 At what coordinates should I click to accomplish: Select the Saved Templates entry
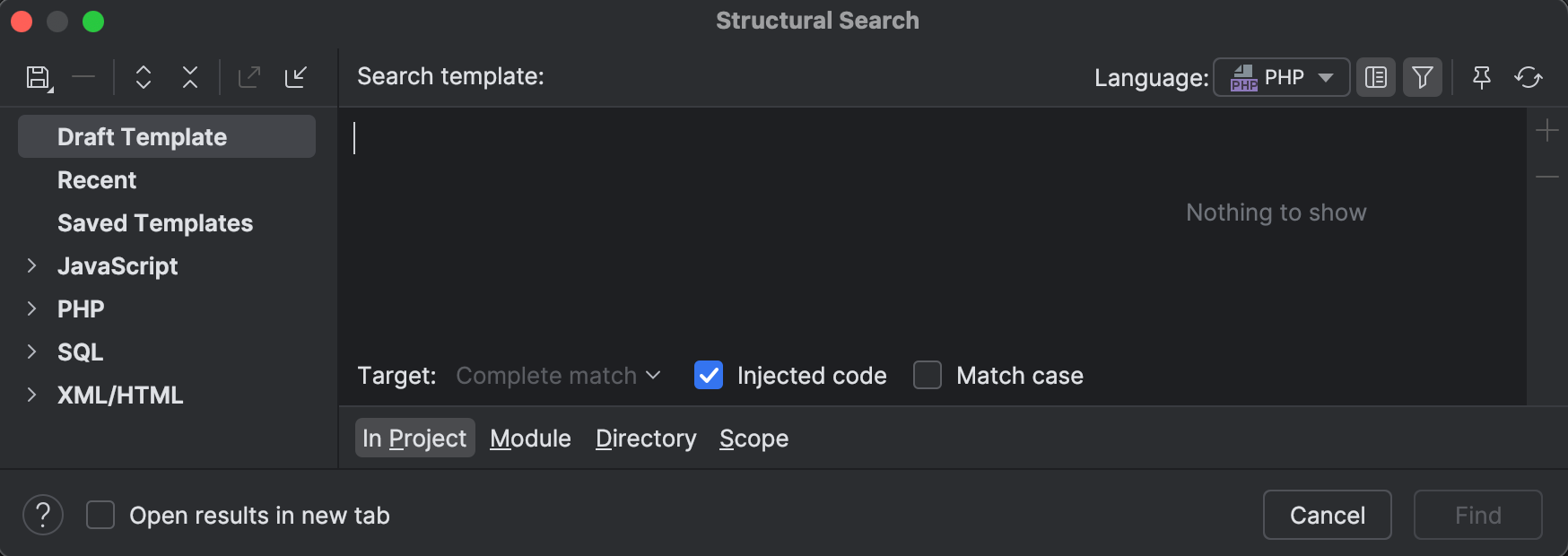[x=154, y=223]
